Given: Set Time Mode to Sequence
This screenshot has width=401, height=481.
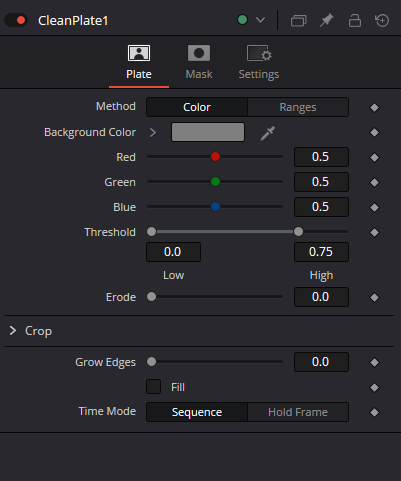Looking at the screenshot, I should [197, 412].
